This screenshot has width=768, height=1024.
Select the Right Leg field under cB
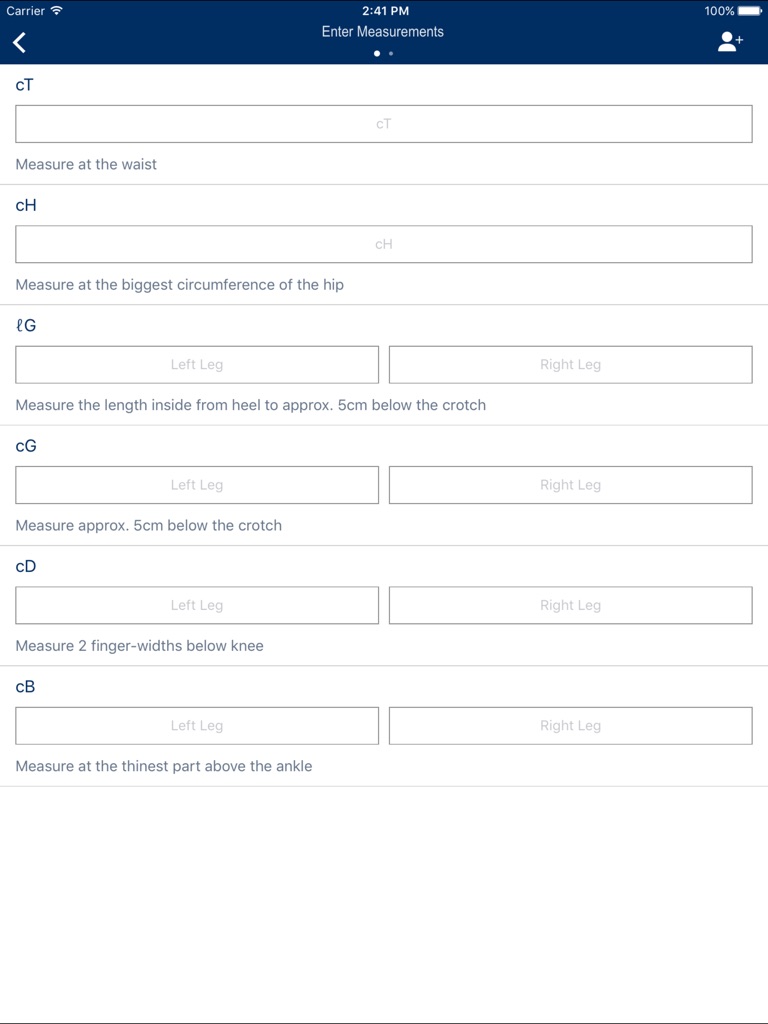point(570,725)
